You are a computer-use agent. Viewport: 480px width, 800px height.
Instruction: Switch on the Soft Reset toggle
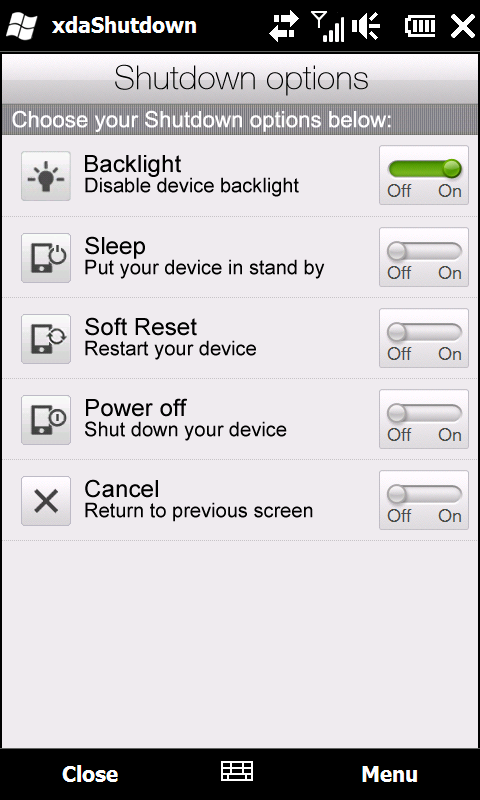pyautogui.click(x=424, y=338)
